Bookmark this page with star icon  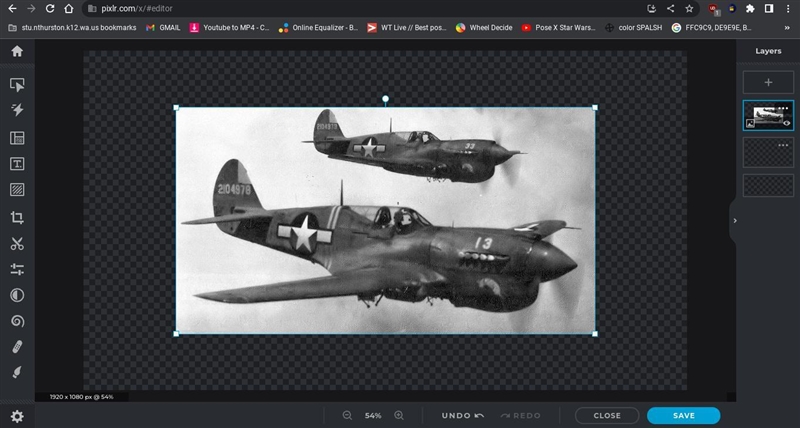point(689,9)
